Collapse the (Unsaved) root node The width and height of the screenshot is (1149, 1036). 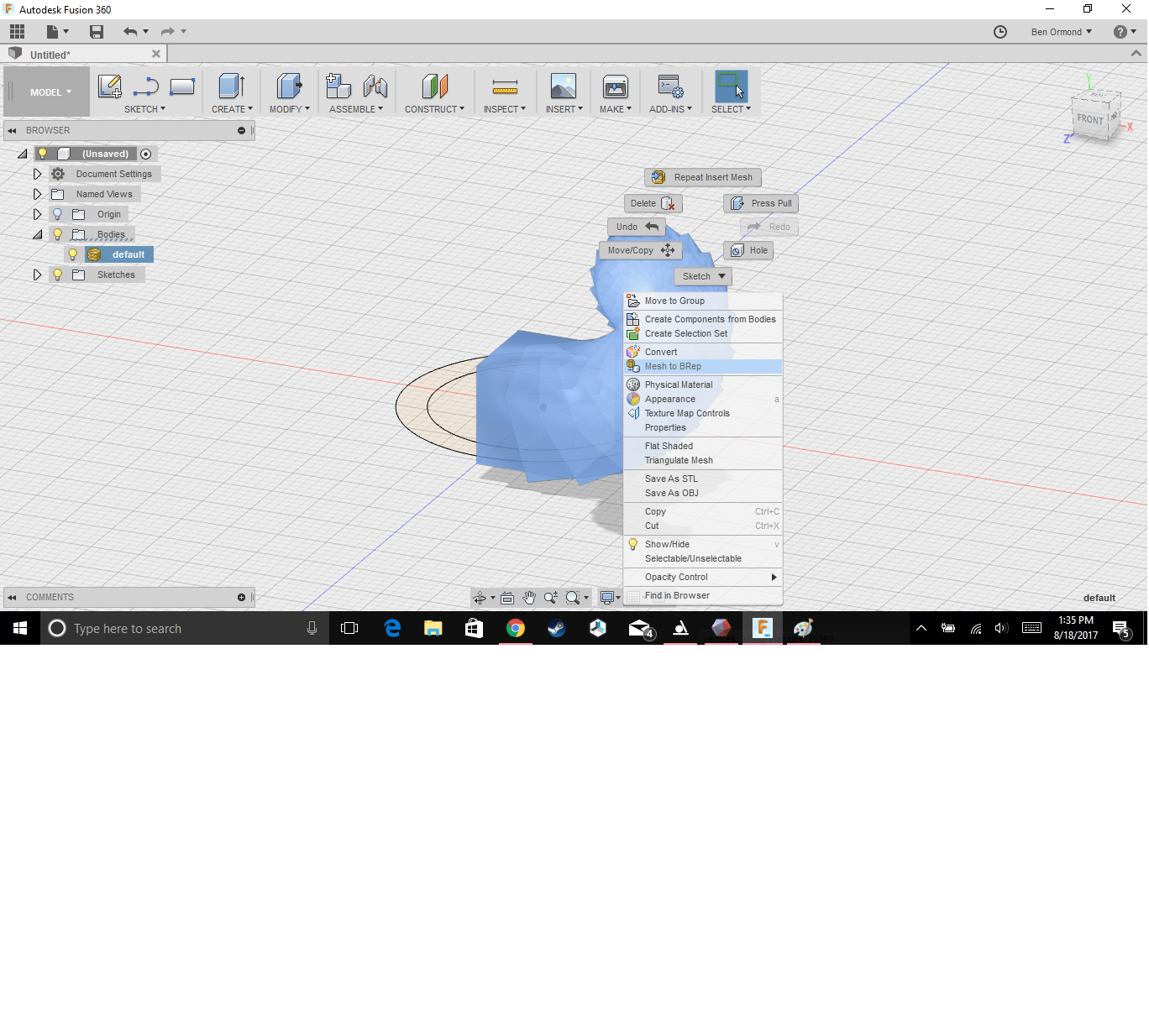pos(22,154)
